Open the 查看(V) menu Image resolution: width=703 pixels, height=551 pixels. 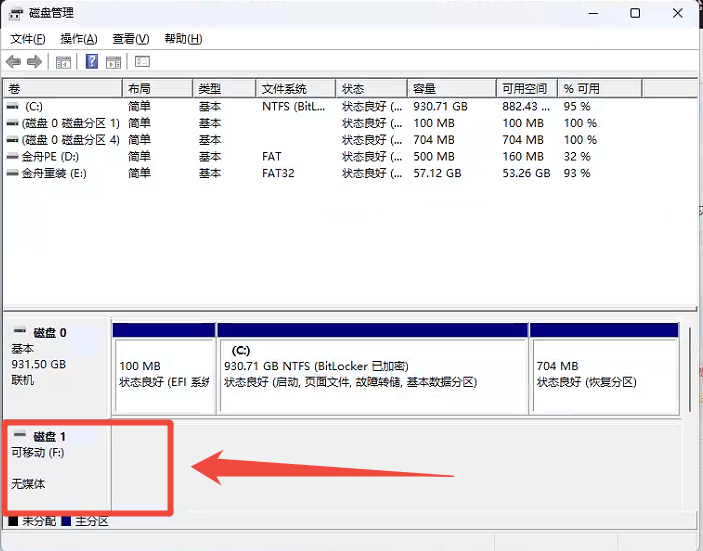[x=130, y=39]
